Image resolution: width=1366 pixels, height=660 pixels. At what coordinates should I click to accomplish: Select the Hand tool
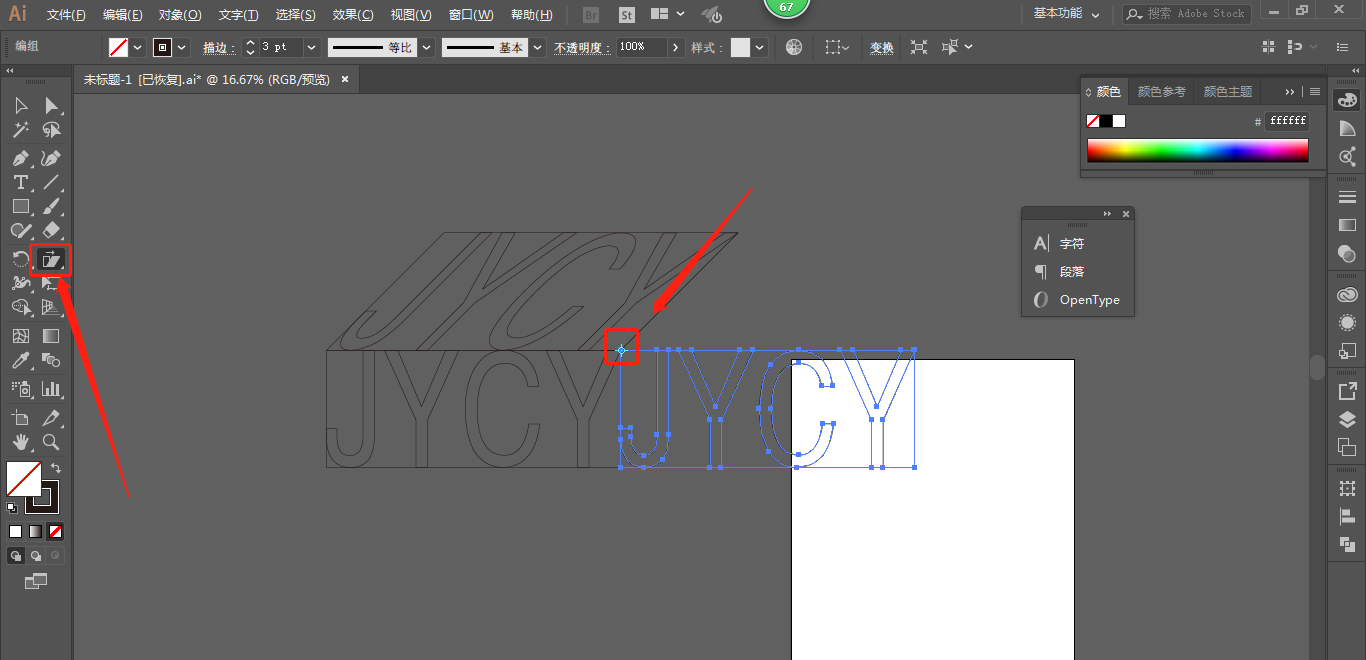pos(21,442)
